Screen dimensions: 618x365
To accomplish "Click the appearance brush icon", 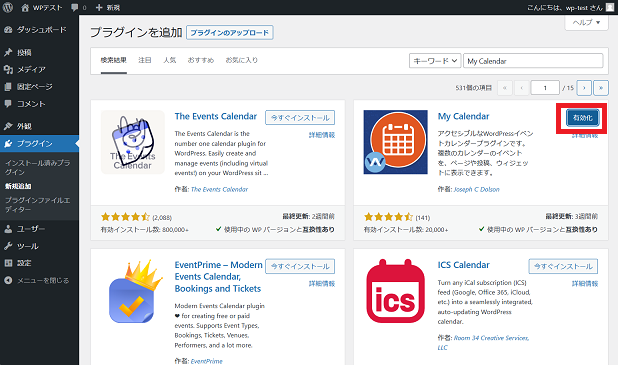I will coord(8,126).
